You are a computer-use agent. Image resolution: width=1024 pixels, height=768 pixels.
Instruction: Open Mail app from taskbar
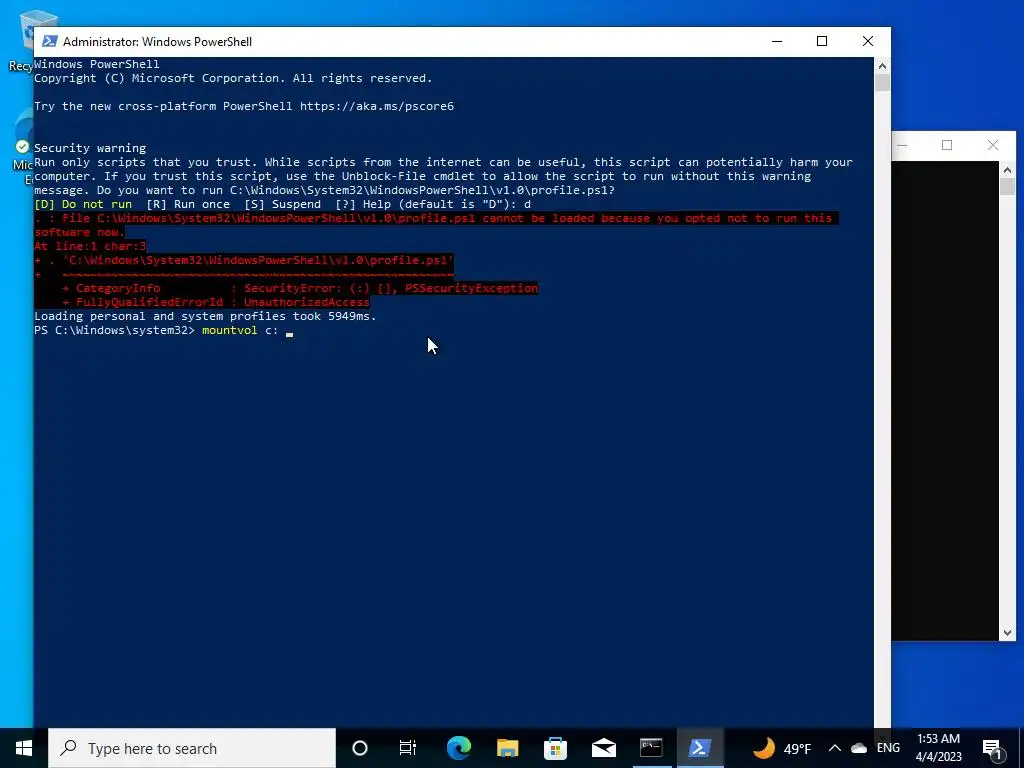(604, 748)
